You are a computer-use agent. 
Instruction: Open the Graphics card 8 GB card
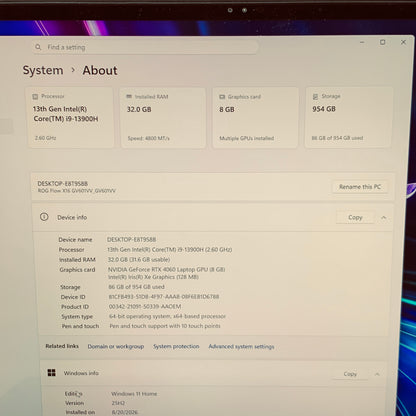coord(255,118)
